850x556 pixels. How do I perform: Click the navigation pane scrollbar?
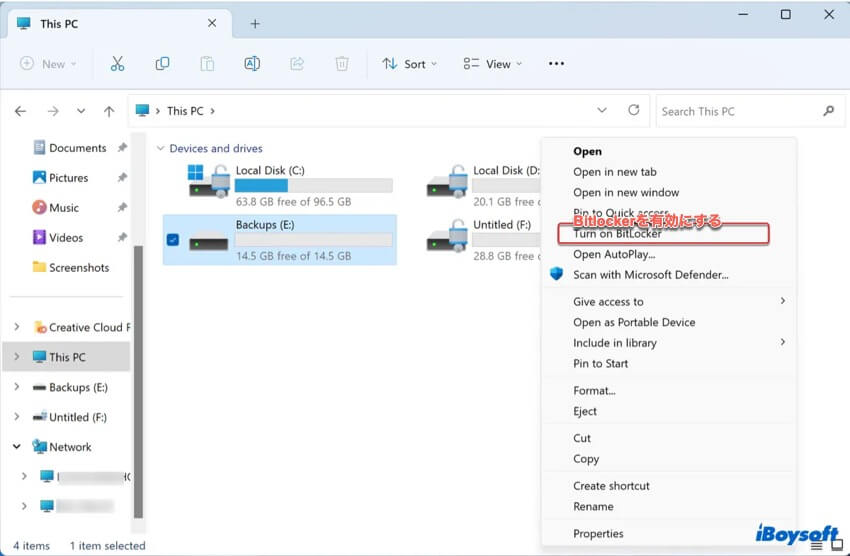[x=138, y=382]
